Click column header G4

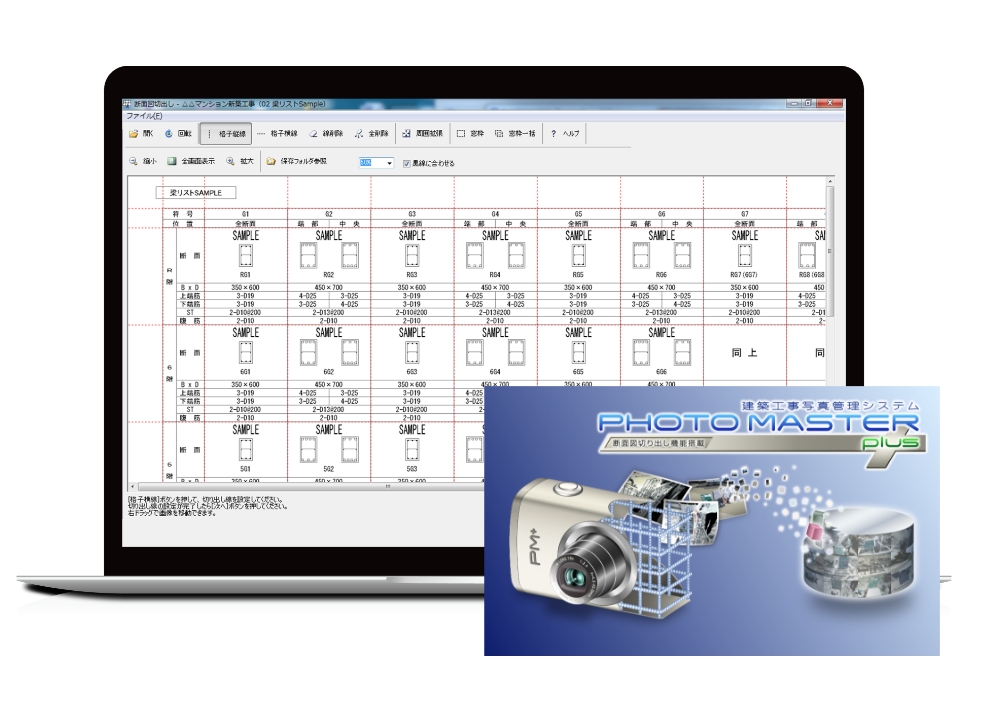click(496, 214)
